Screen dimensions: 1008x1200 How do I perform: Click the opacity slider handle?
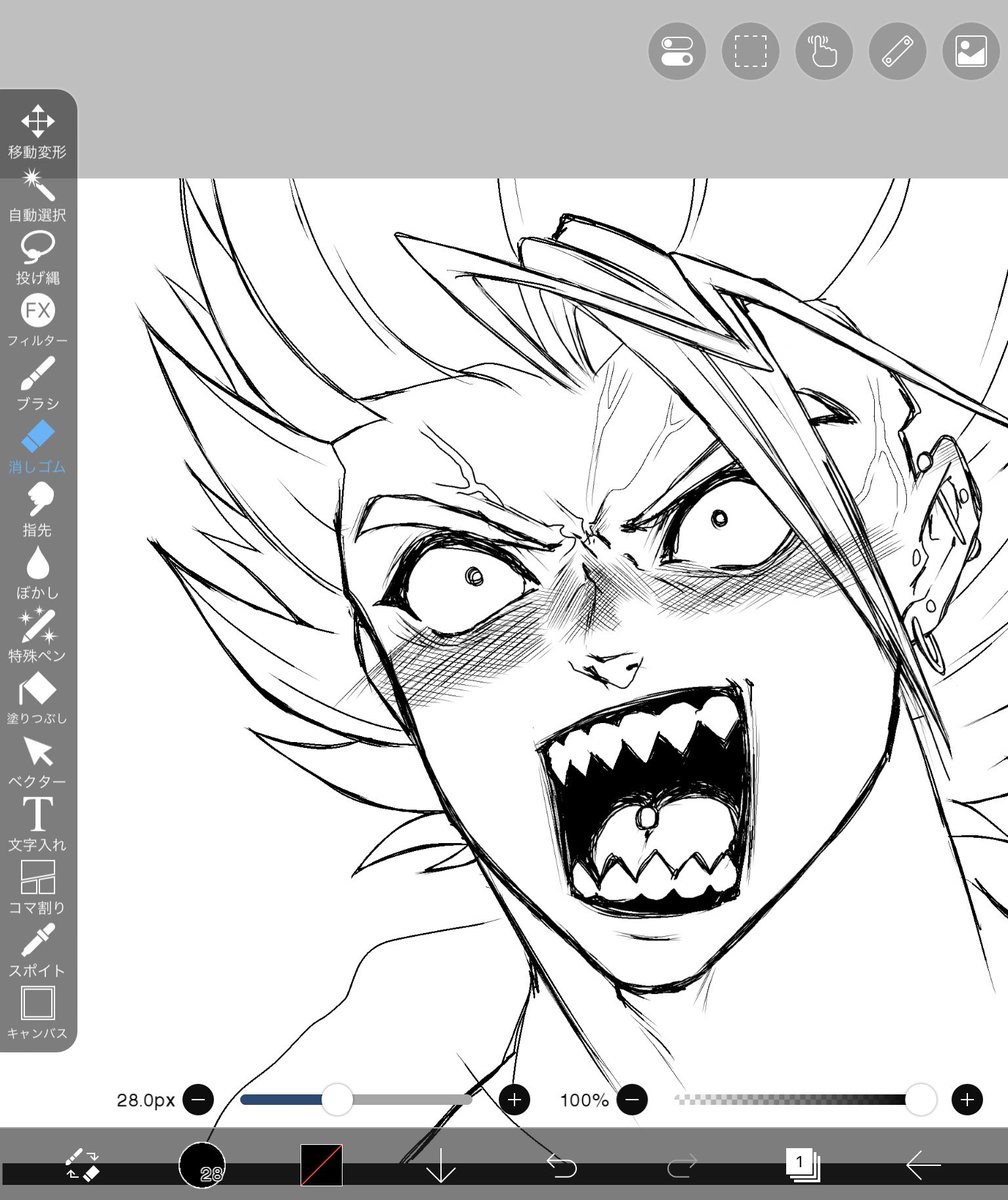(x=920, y=1099)
